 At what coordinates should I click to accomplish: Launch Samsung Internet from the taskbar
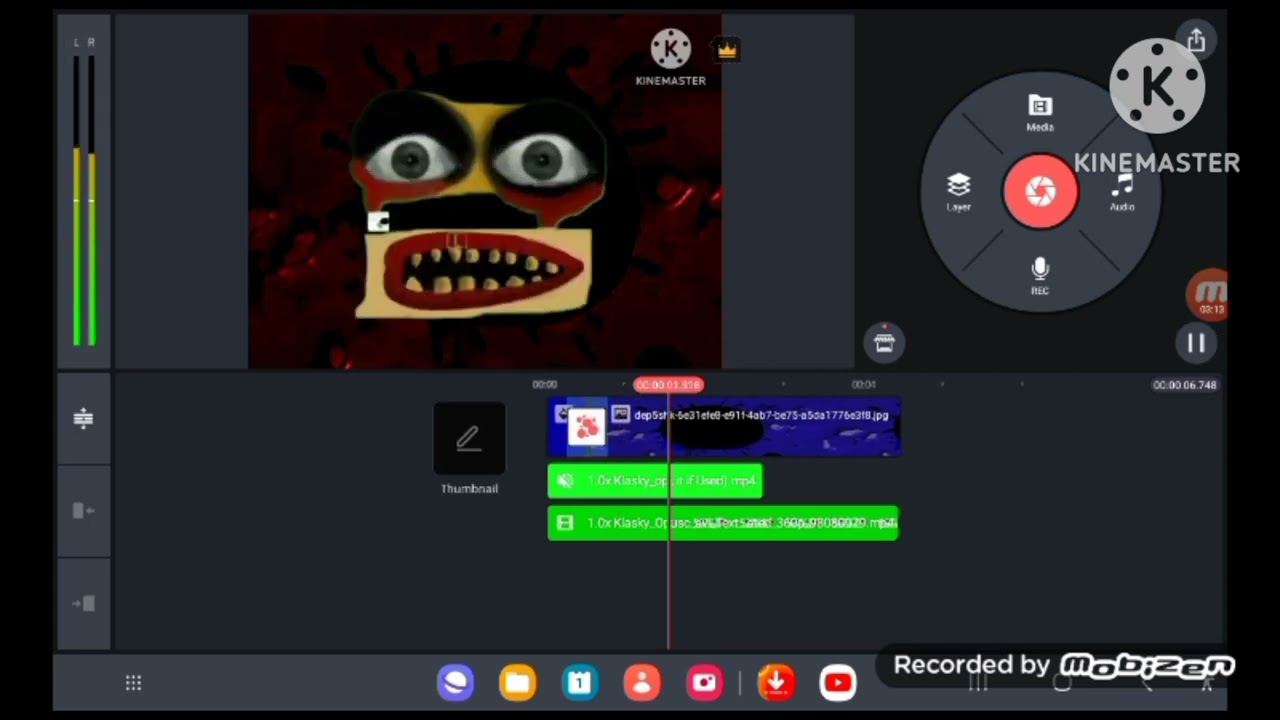click(x=455, y=683)
